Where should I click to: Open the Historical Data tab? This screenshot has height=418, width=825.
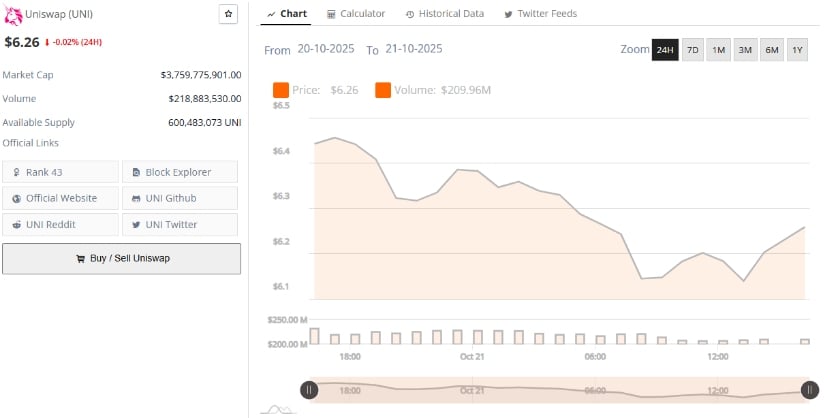pyautogui.click(x=445, y=14)
